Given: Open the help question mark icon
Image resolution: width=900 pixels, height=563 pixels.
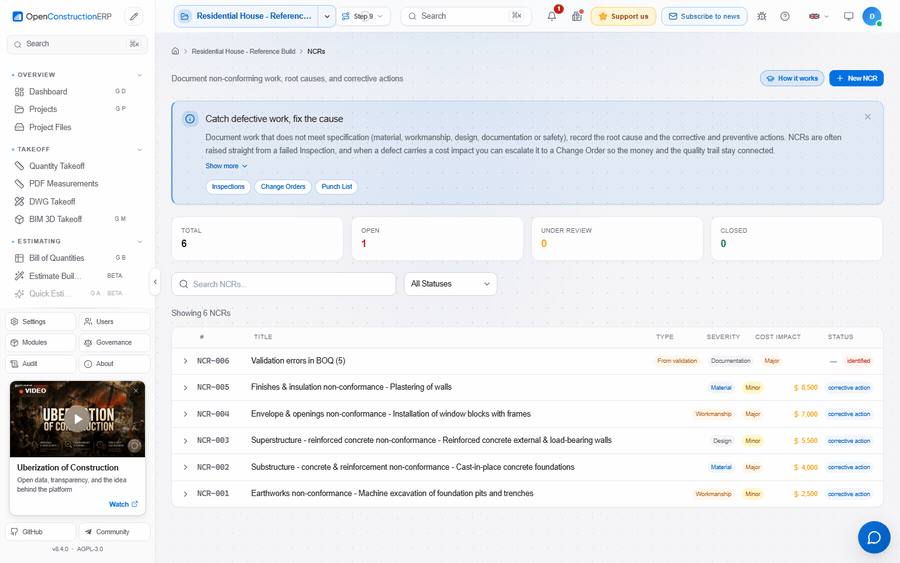Looking at the screenshot, I should point(785,16).
